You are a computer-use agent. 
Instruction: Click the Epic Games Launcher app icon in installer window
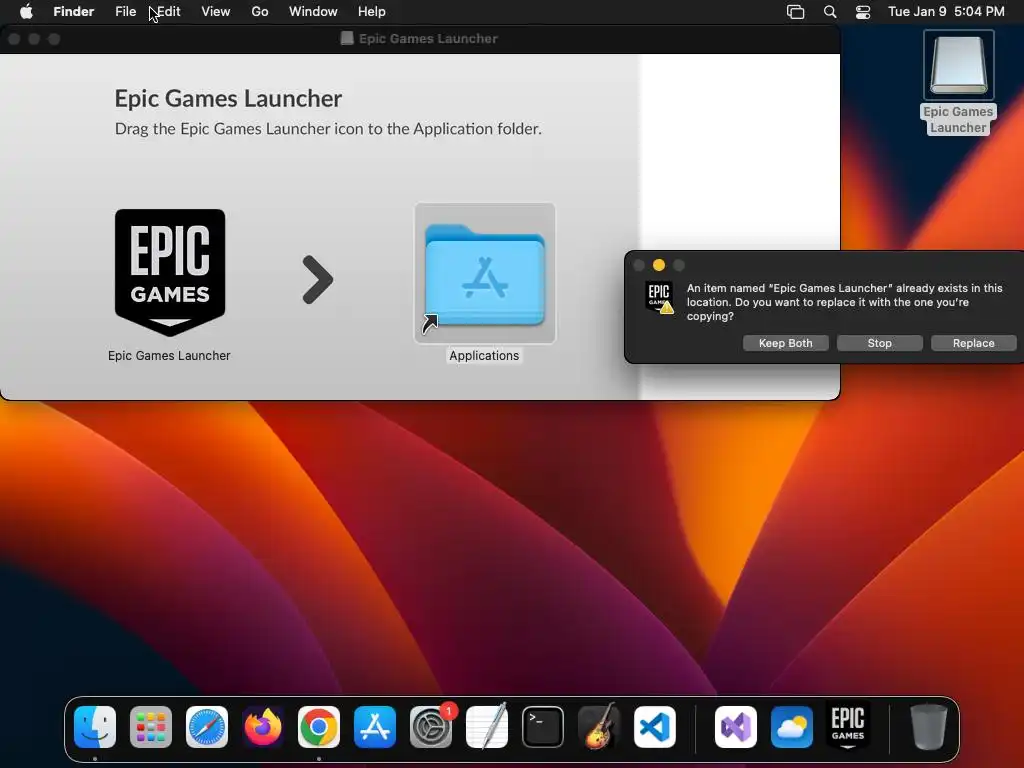point(170,272)
